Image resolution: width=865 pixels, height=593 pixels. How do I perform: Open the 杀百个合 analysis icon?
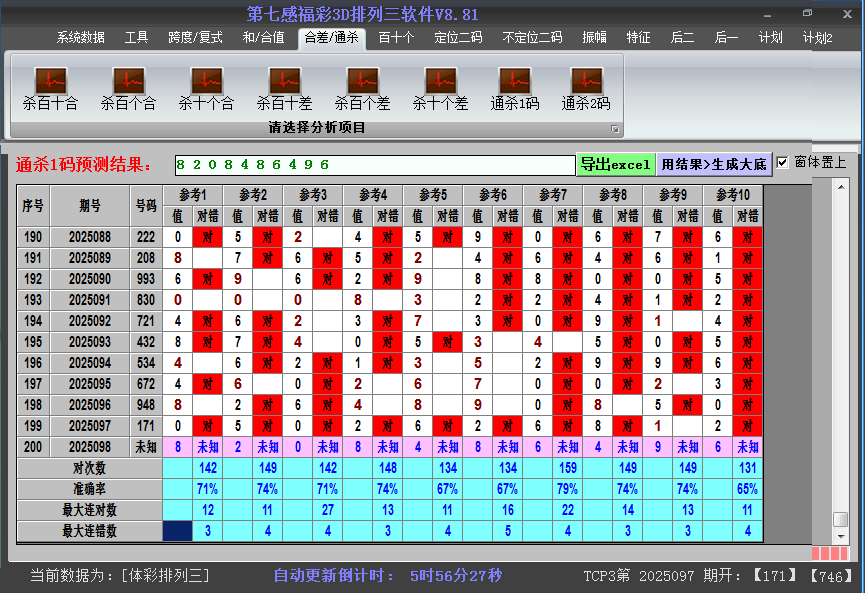coord(129,88)
